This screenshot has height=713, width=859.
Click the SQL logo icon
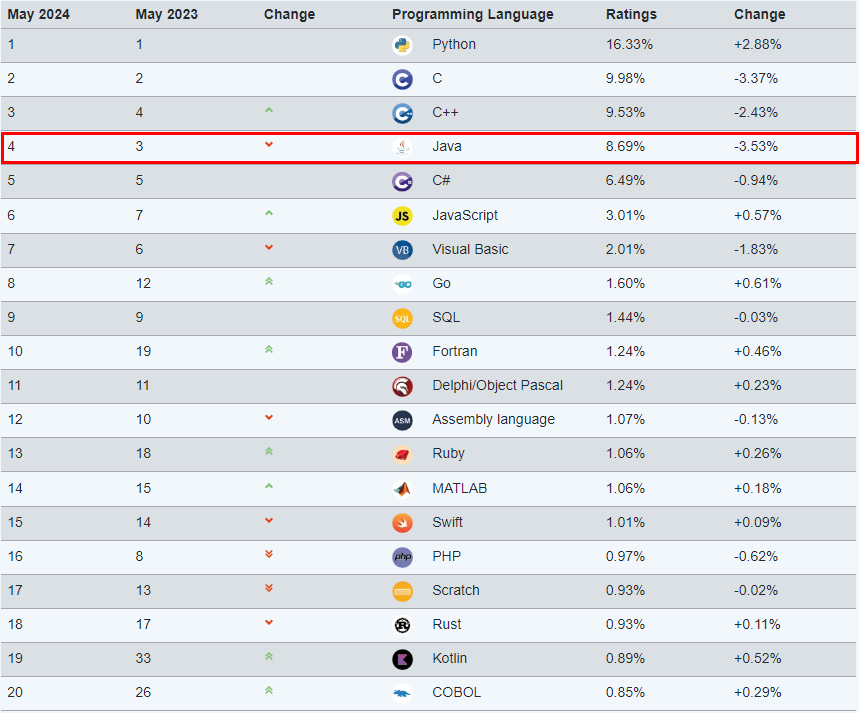[x=402, y=318]
